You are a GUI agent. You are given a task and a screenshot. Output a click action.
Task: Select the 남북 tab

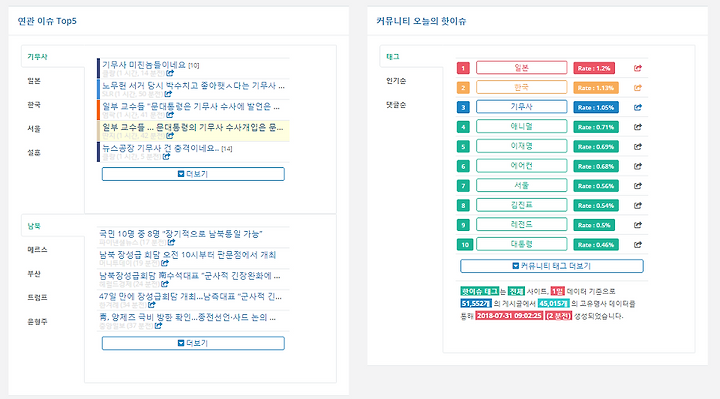(x=34, y=226)
